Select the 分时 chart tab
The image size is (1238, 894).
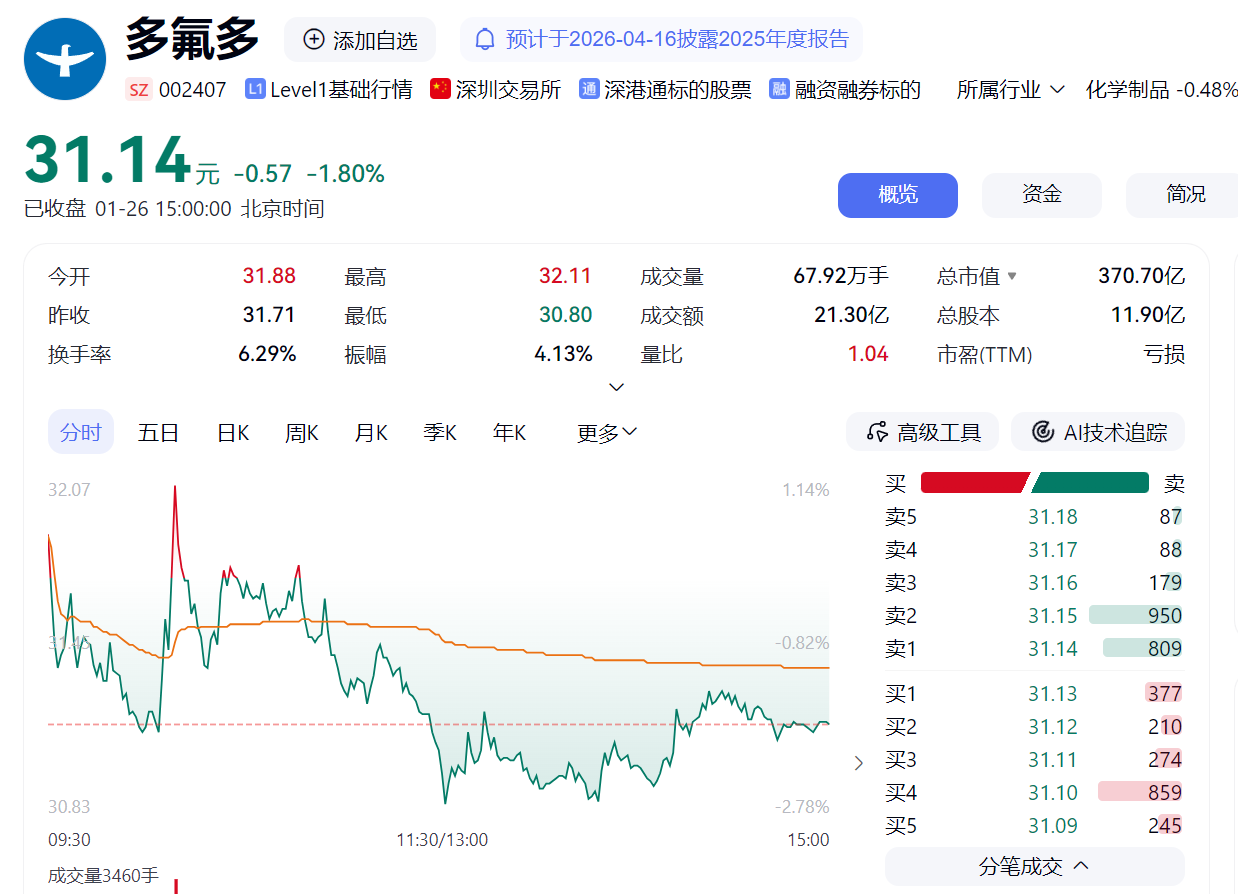(81, 432)
